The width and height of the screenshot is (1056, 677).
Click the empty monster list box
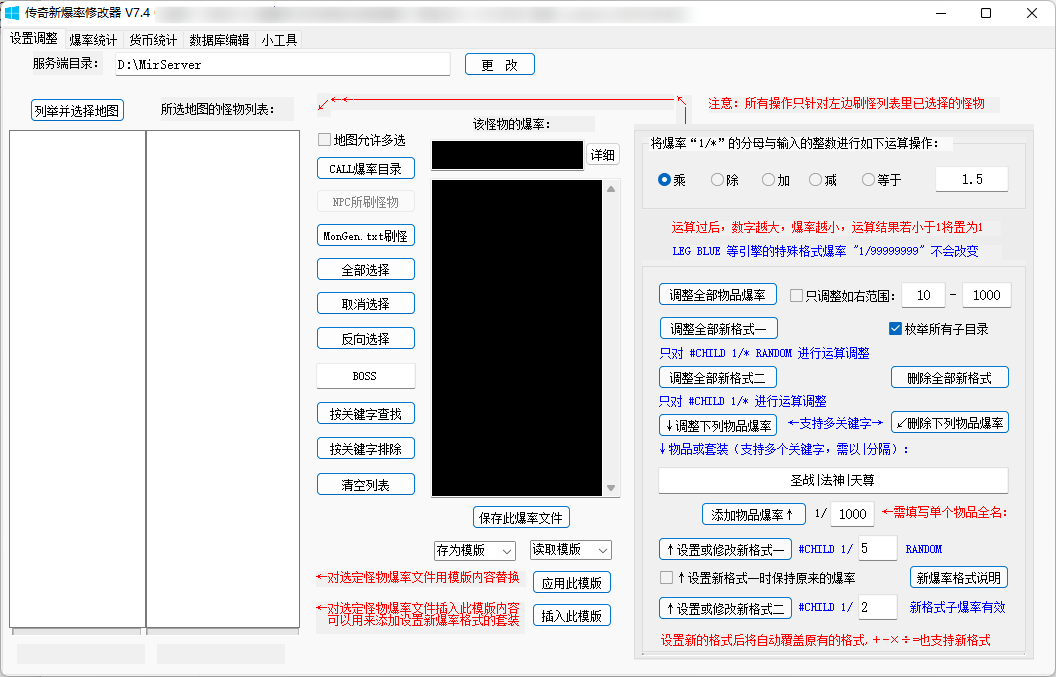point(223,379)
